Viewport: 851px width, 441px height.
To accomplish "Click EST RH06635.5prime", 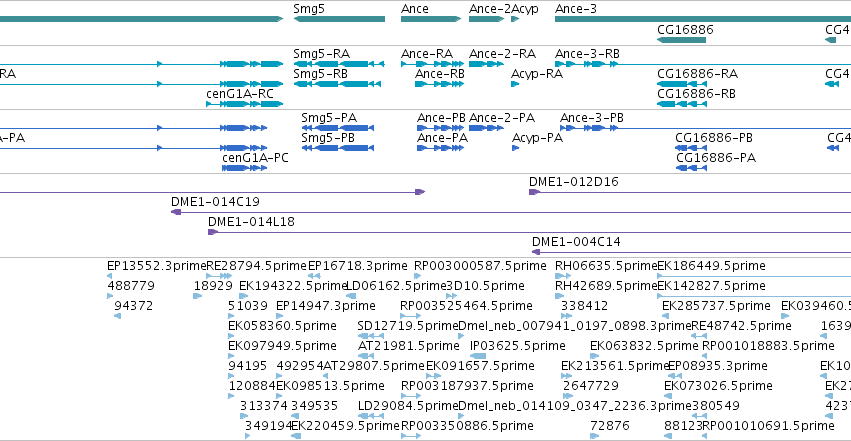I will point(606,266).
